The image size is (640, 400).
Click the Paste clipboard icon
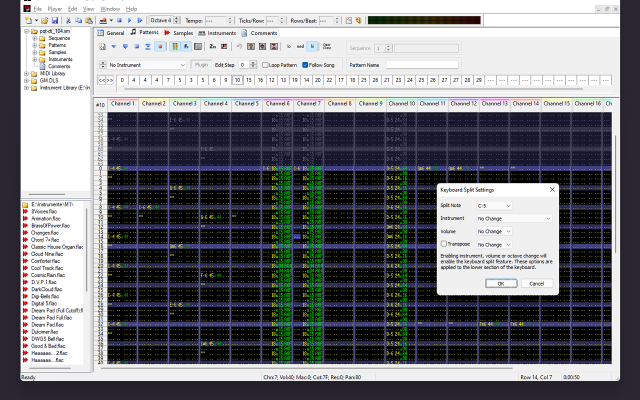(89, 20)
